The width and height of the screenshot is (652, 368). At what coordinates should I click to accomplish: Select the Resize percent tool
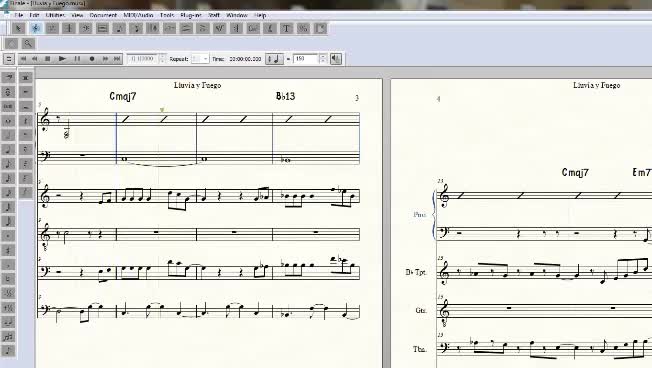click(303, 28)
